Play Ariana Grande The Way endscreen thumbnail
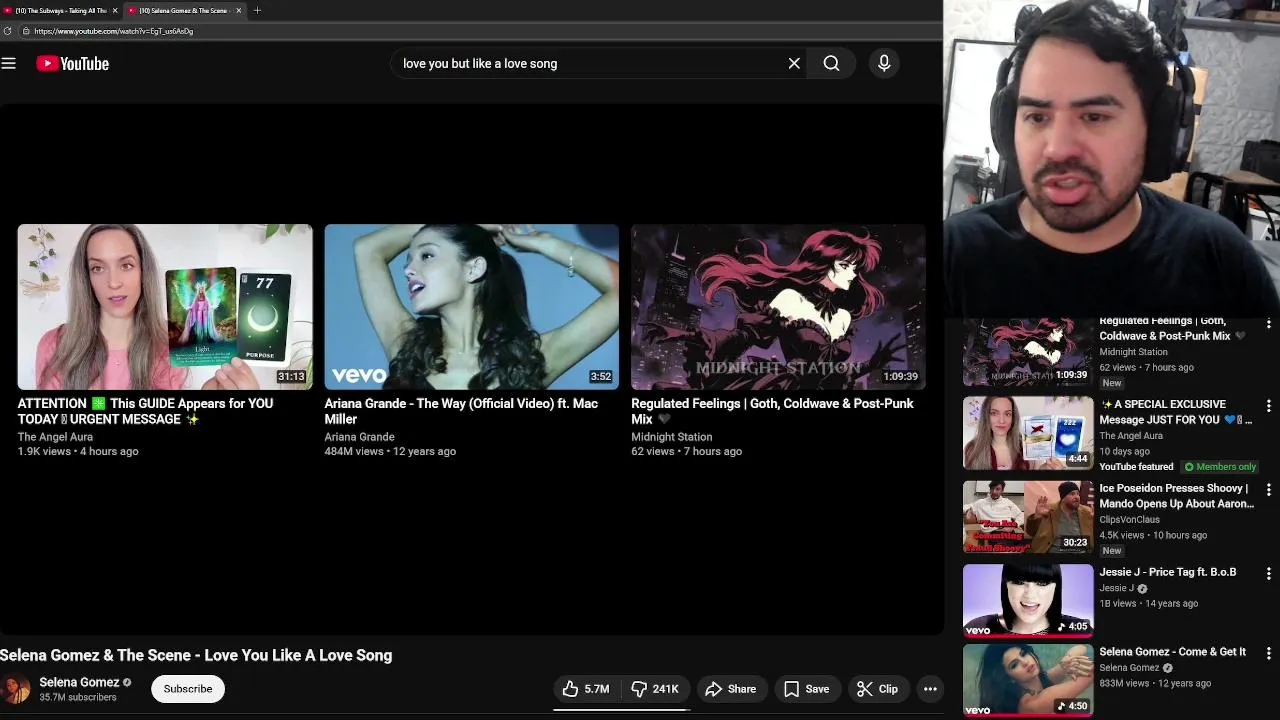 pyautogui.click(x=471, y=307)
